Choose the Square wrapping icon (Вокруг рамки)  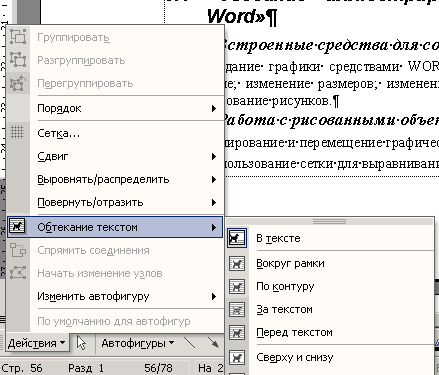tap(237, 263)
